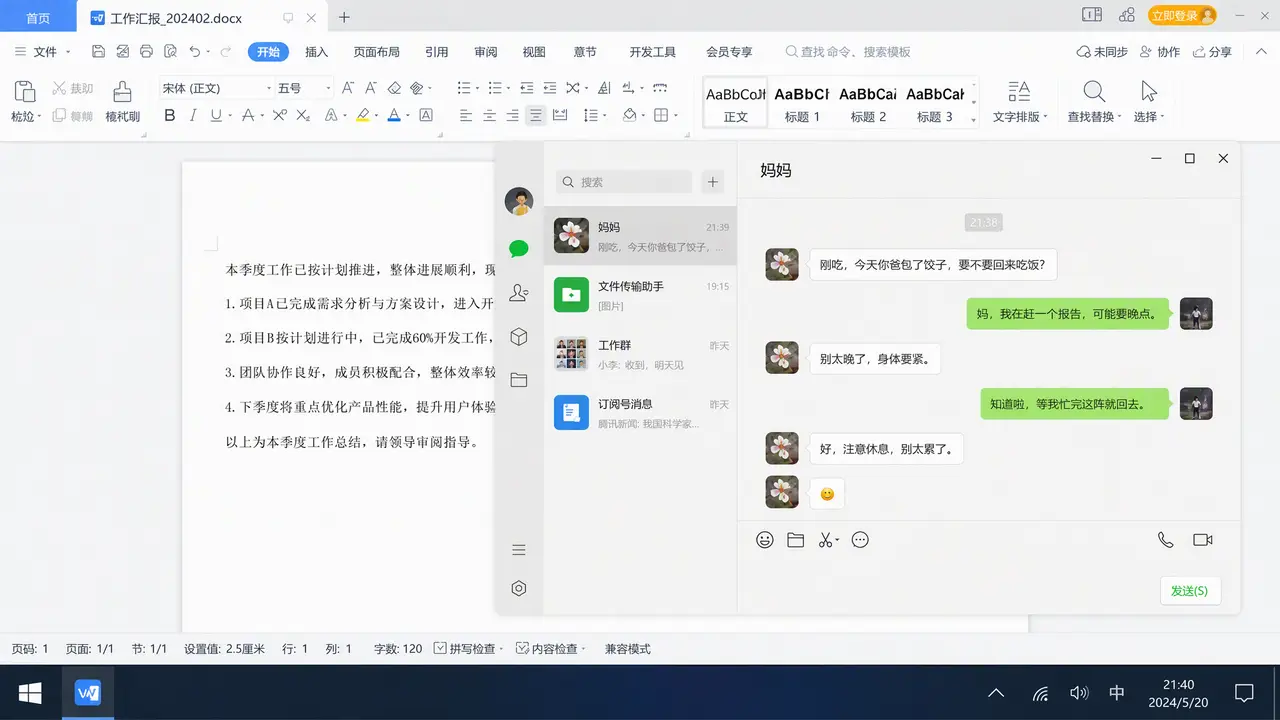The image size is (1280, 720).
Task: Toggle underline formatting in WPS ribbon
Action: pyautogui.click(x=216, y=116)
